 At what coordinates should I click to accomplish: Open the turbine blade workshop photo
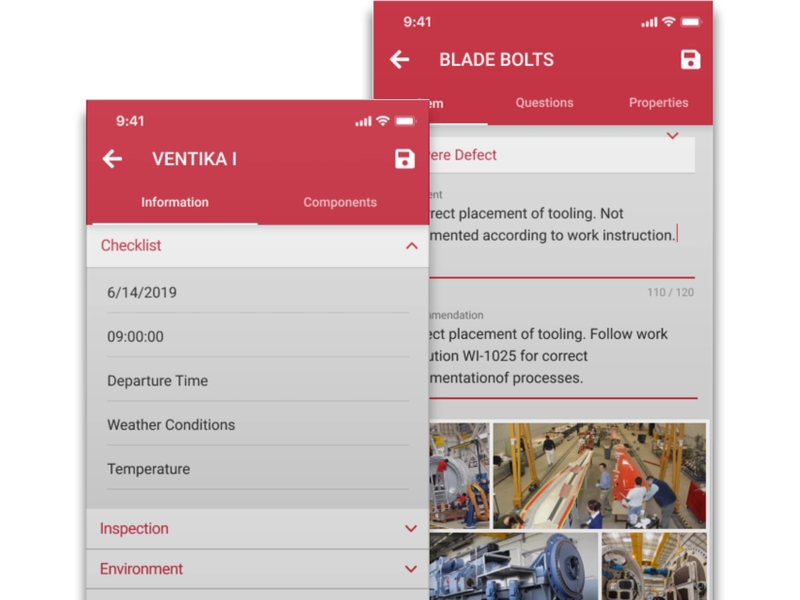coord(598,475)
